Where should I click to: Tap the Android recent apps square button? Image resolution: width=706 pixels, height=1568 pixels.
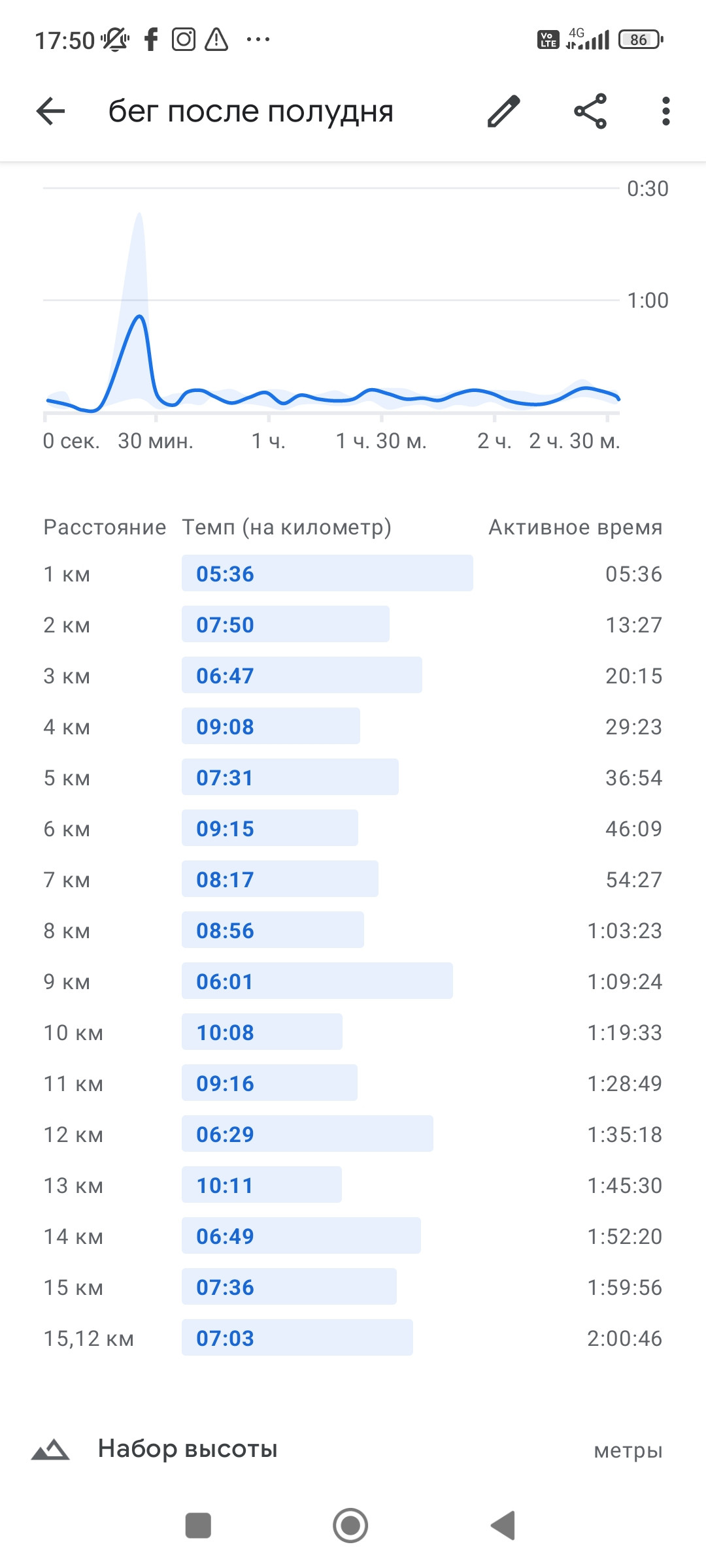pos(198,1526)
